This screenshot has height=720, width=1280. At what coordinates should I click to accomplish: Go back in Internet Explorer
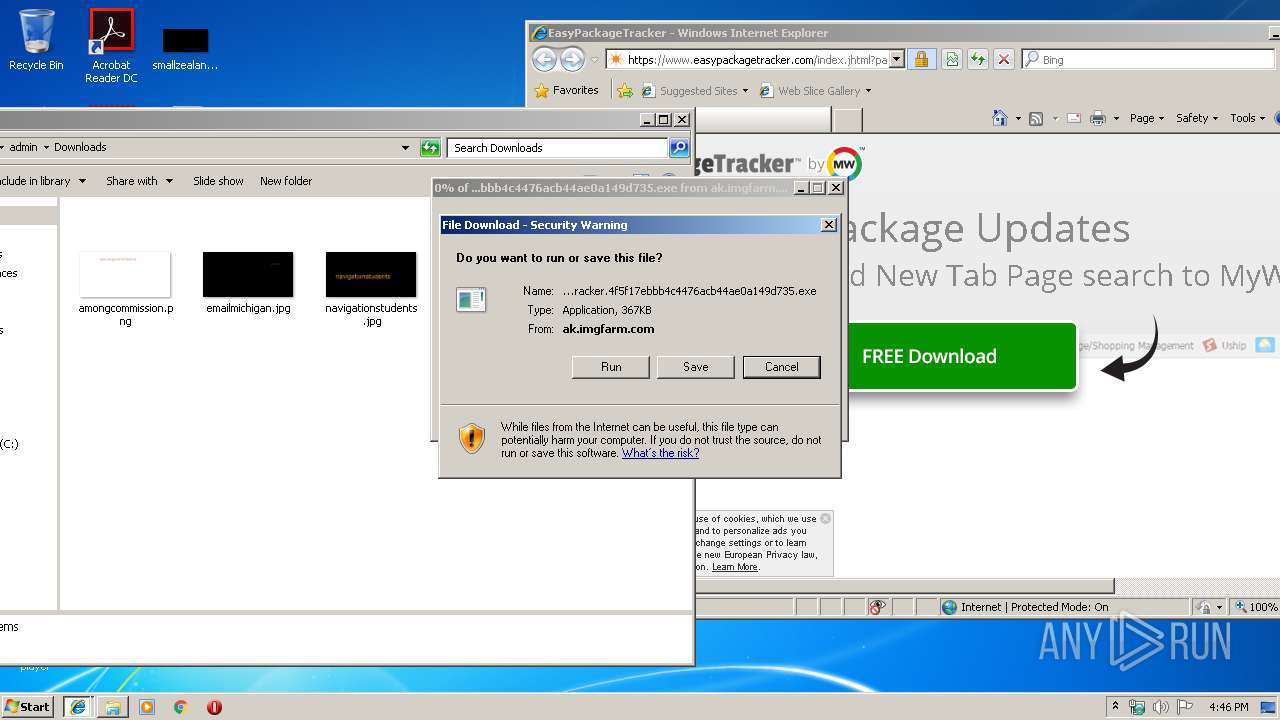(543, 60)
